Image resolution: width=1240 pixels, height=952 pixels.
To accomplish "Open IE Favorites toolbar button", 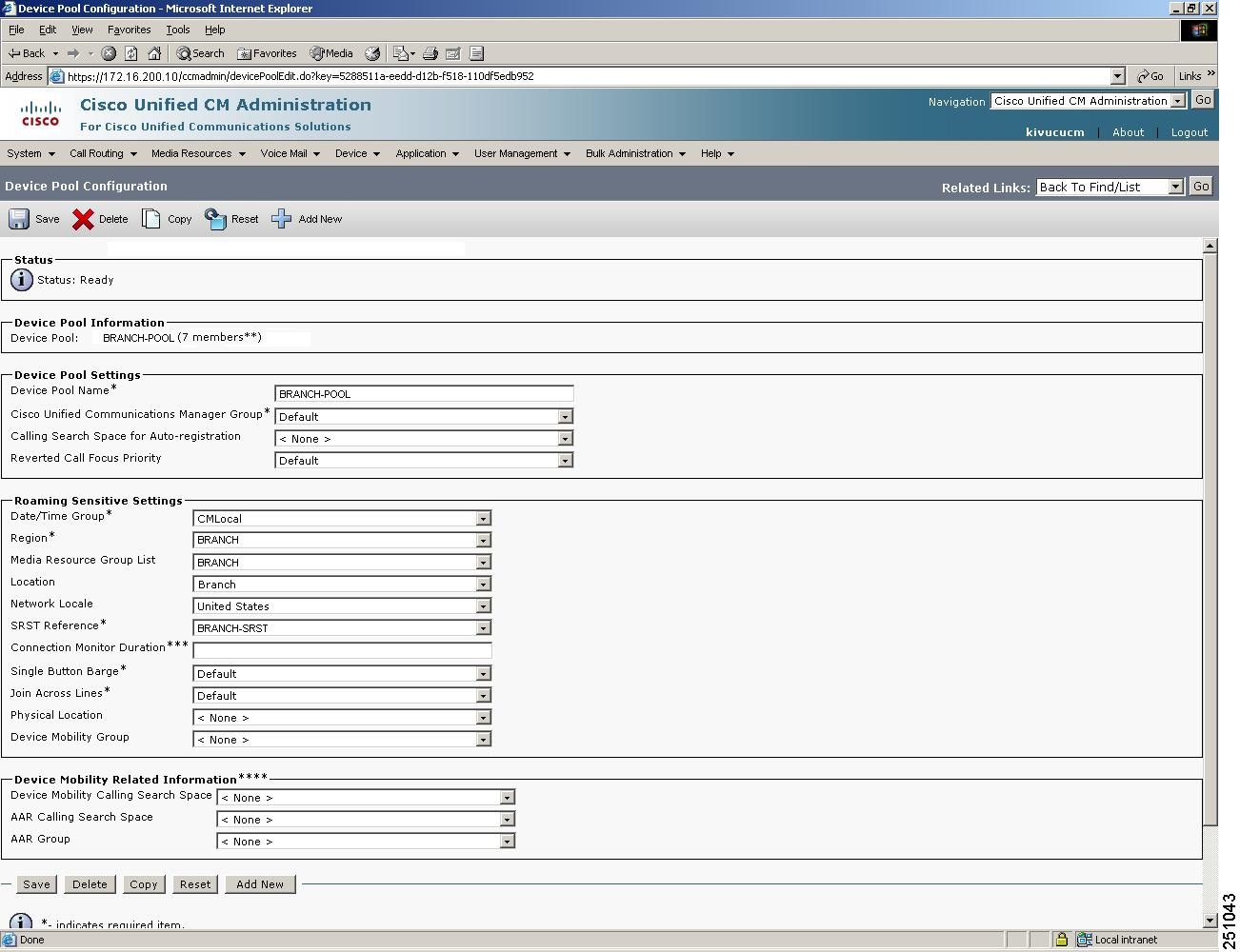I will click(x=267, y=53).
